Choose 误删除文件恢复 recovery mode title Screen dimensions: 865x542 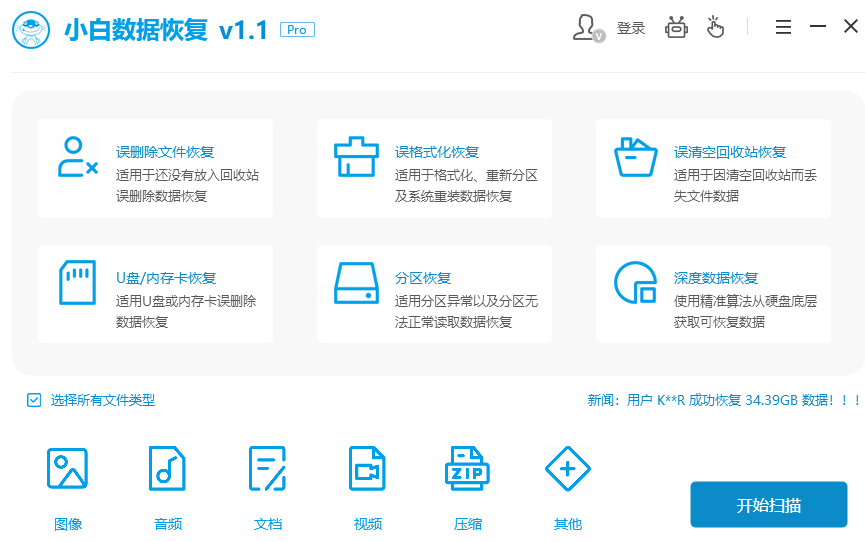[x=165, y=152]
